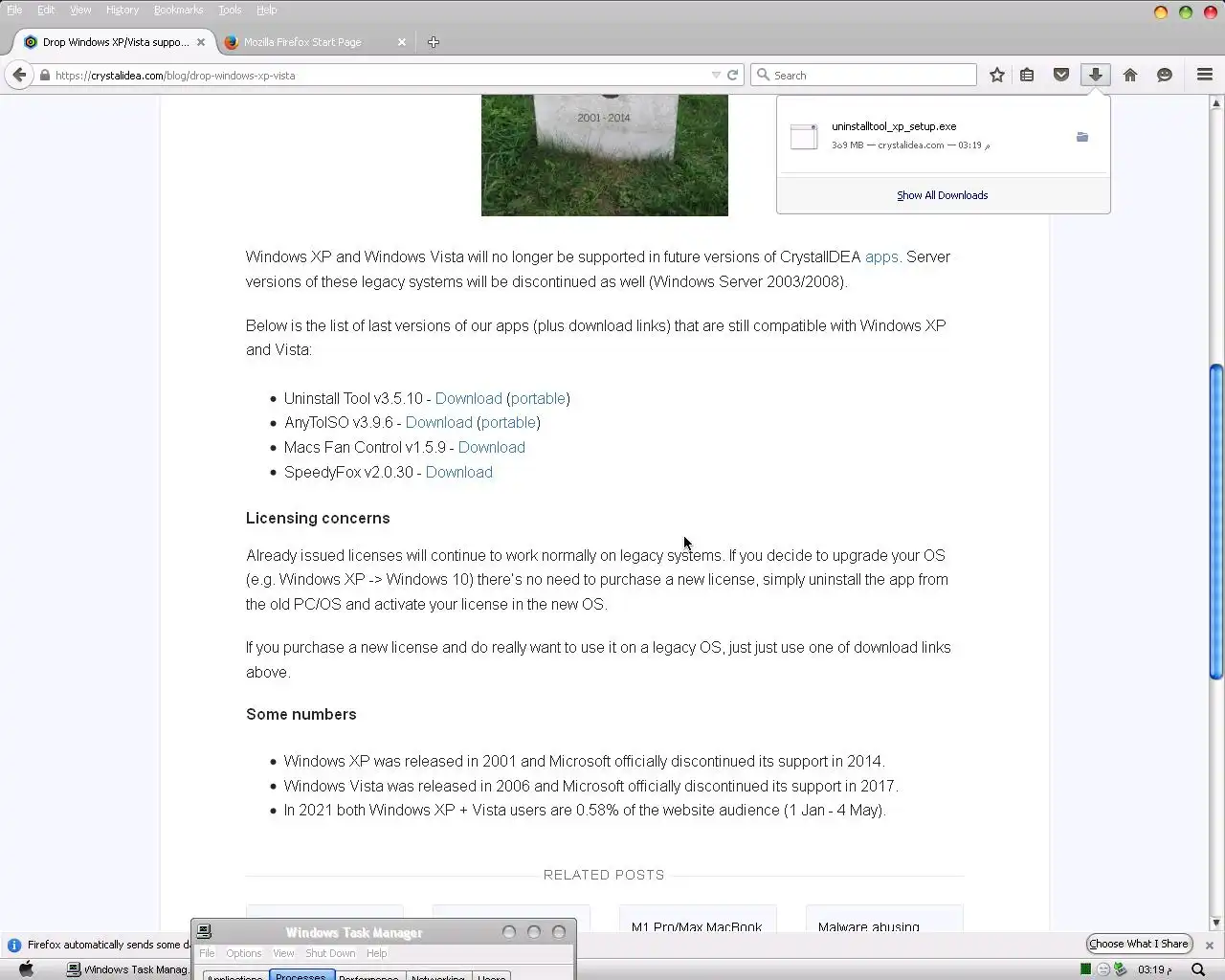The width and height of the screenshot is (1225, 980).
Task: Click the padlock site identity icon
Action: [45, 75]
